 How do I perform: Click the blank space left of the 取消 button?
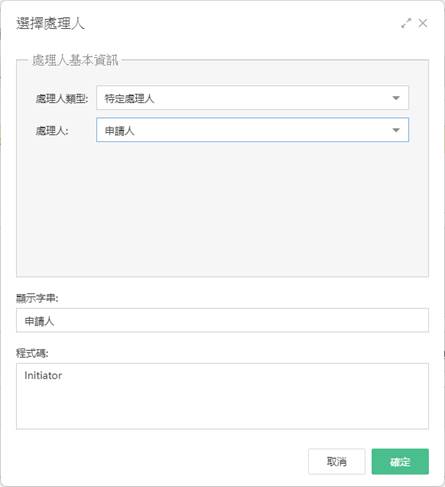160,462
